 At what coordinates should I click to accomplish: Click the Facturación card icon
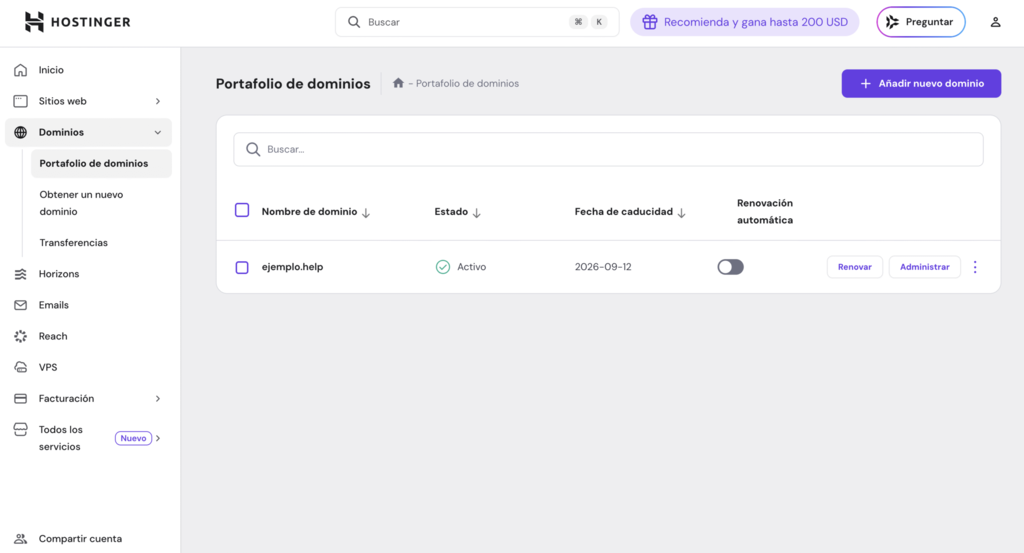[x=21, y=398]
